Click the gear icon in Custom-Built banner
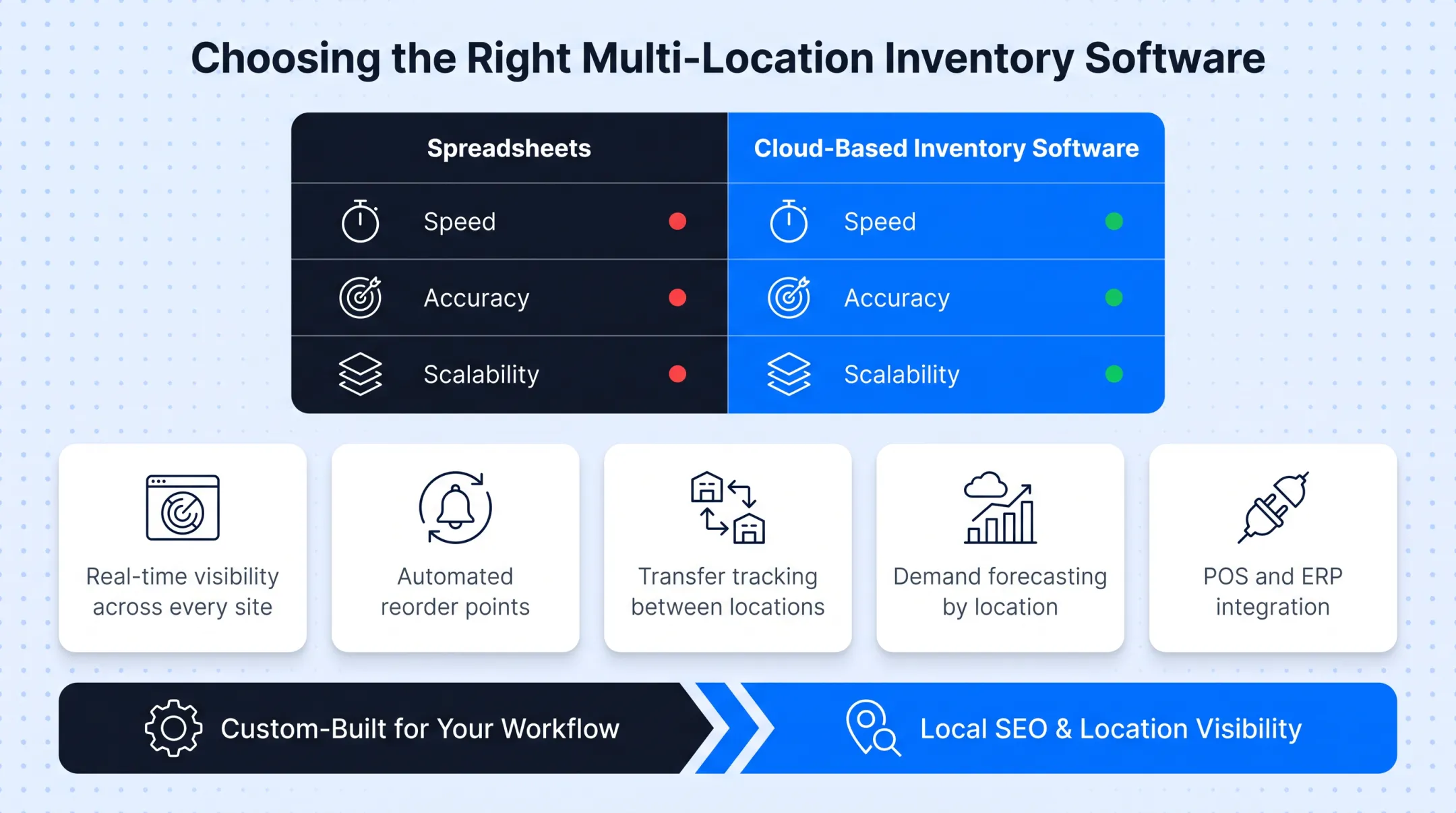This screenshot has width=1456, height=813. click(x=174, y=728)
